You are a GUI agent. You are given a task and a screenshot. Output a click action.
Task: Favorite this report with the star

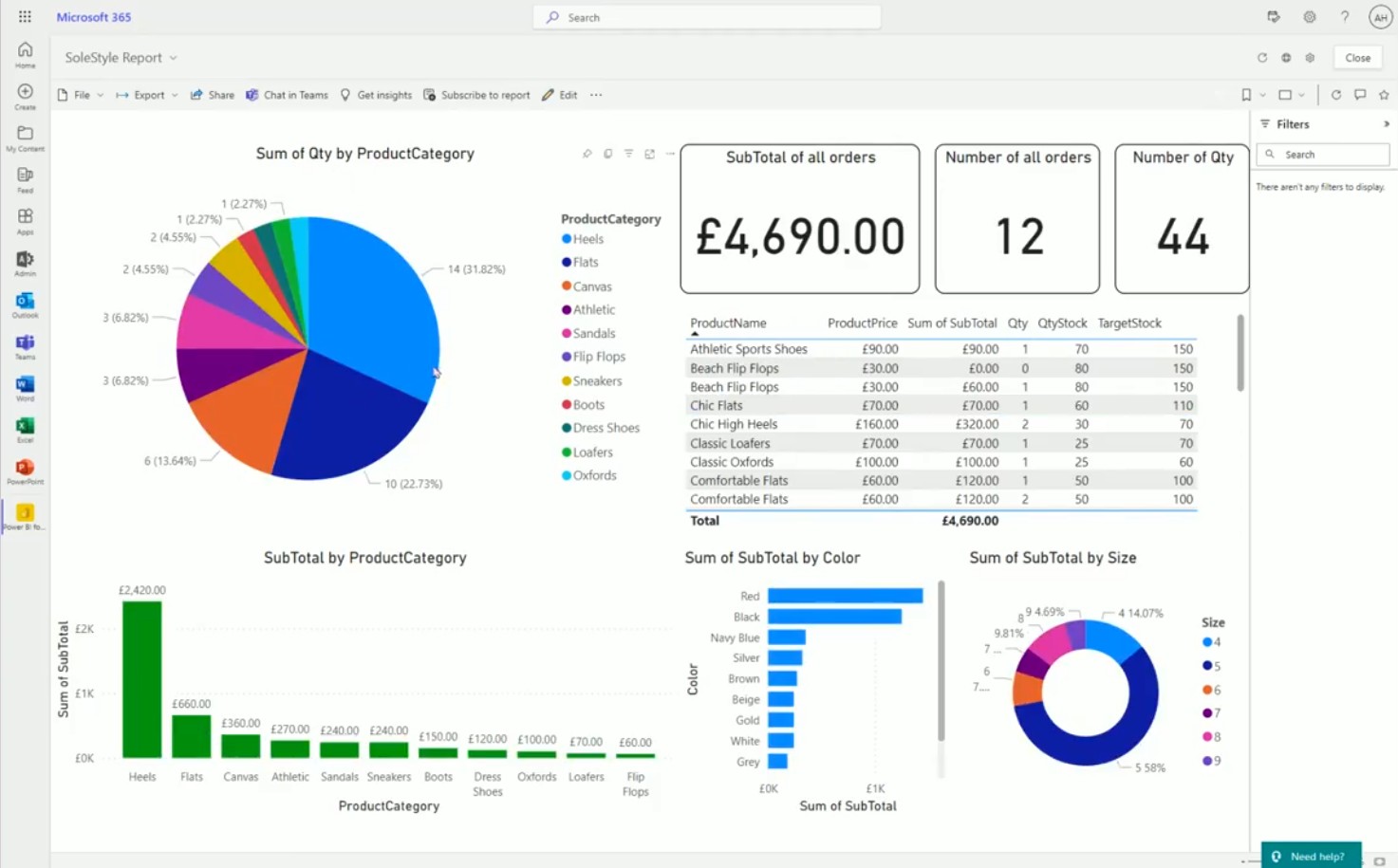pyautogui.click(x=1384, y=94)
